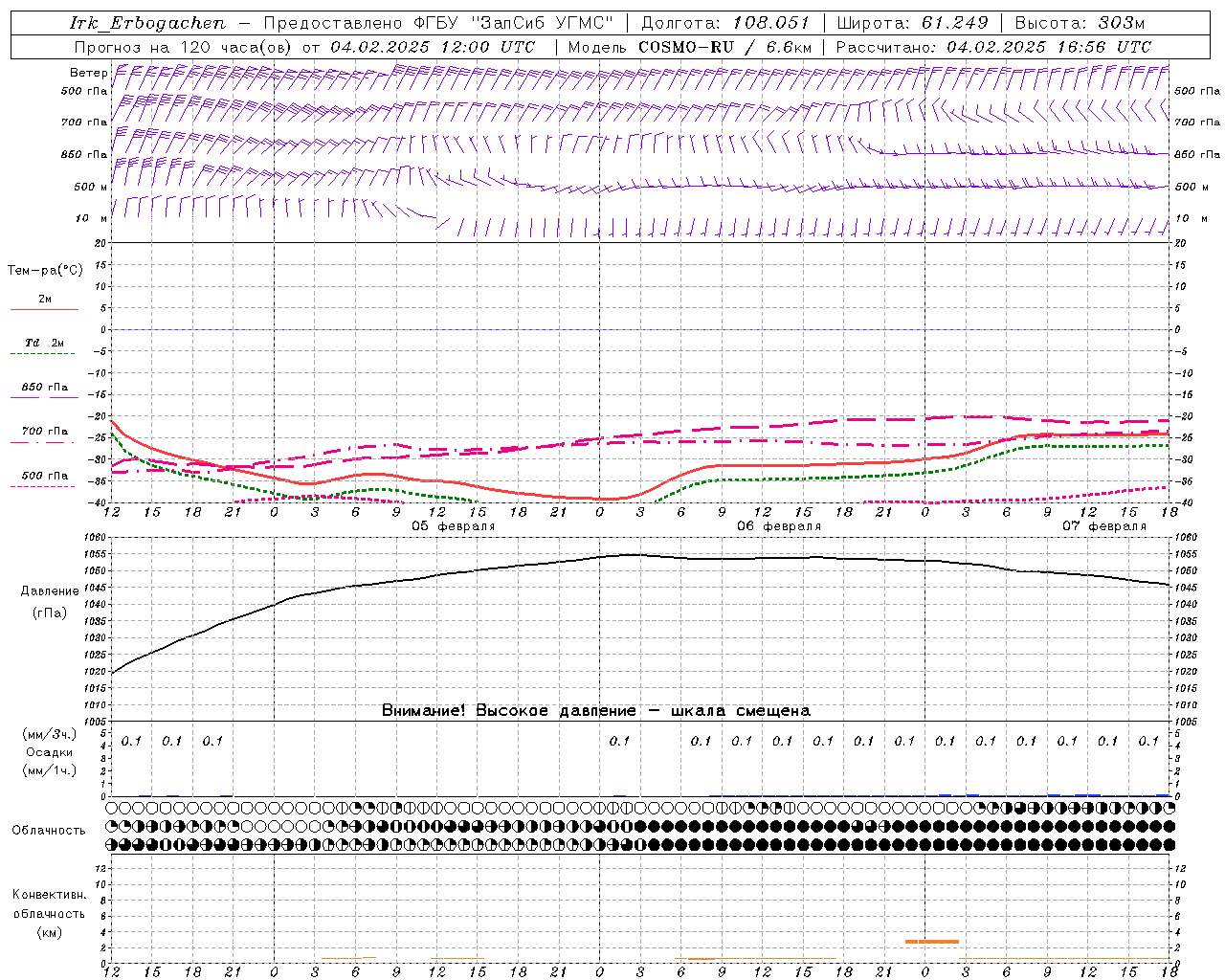Click the Облачность cloud cover label
Image resolution: width=1225 pixels, height=980 pixels.
49,831
